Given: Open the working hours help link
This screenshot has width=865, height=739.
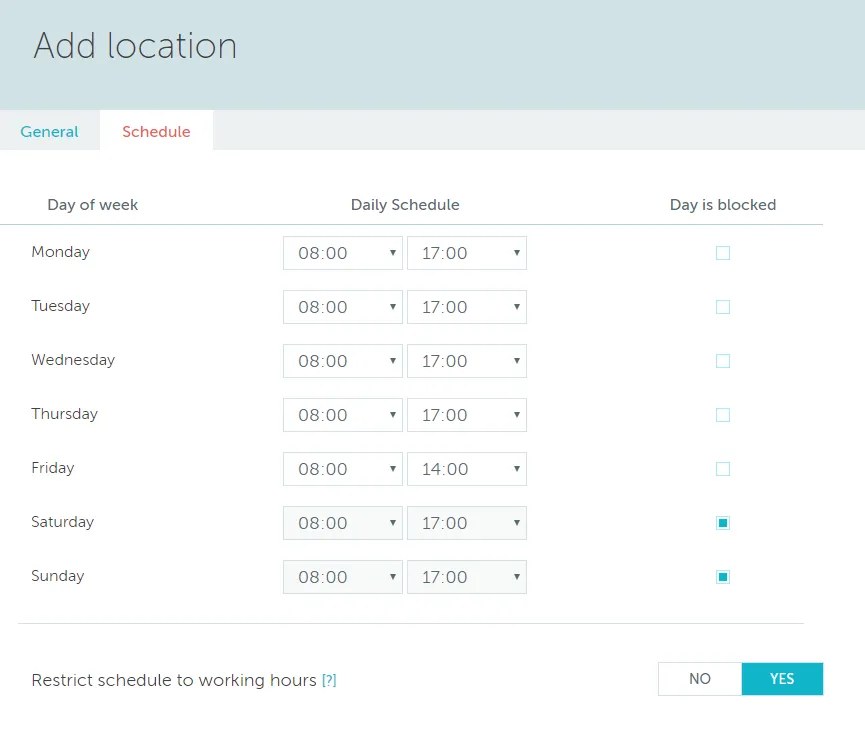Looking at the screenshot, I should pyautogui.click(x=328, y=680).
